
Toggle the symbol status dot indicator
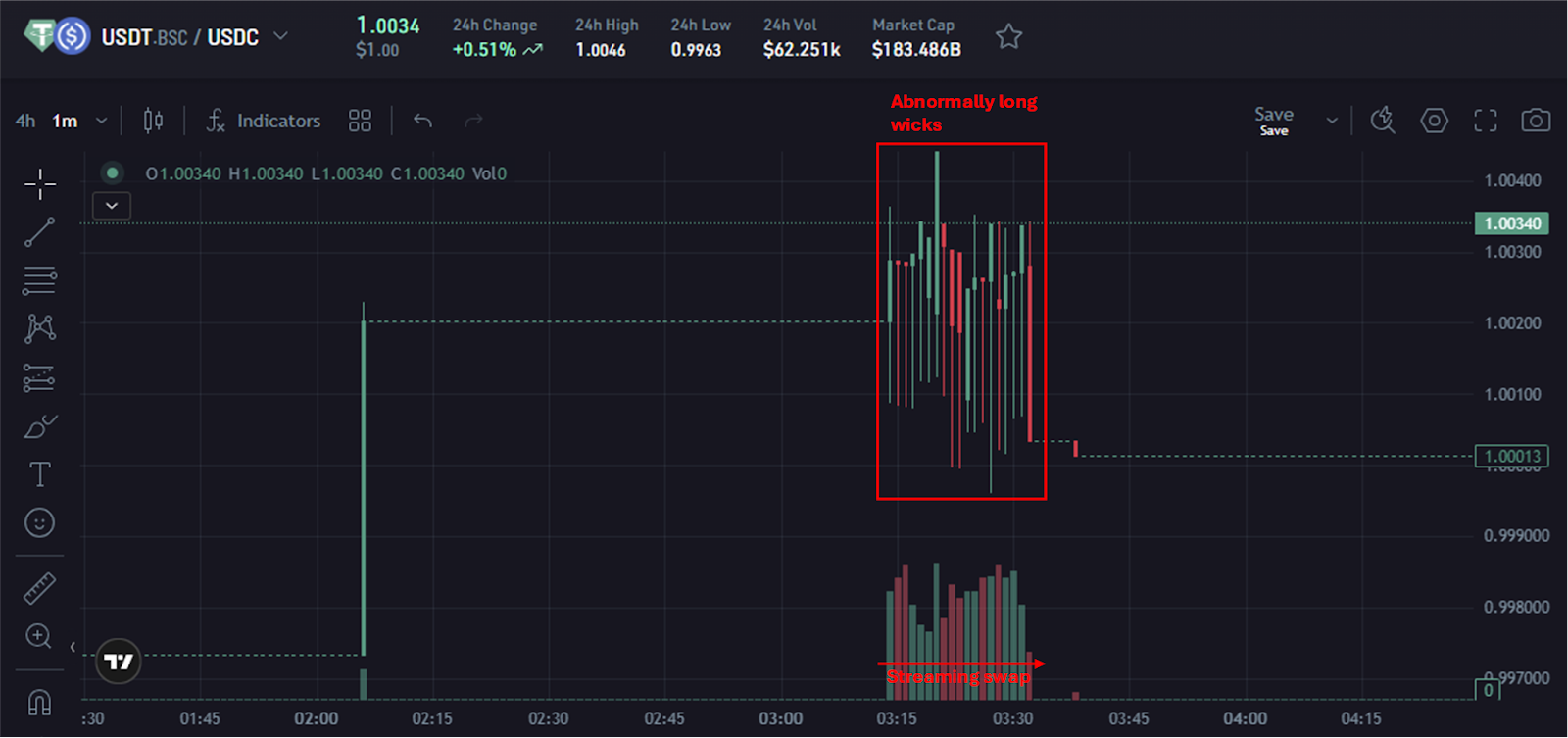113,173
